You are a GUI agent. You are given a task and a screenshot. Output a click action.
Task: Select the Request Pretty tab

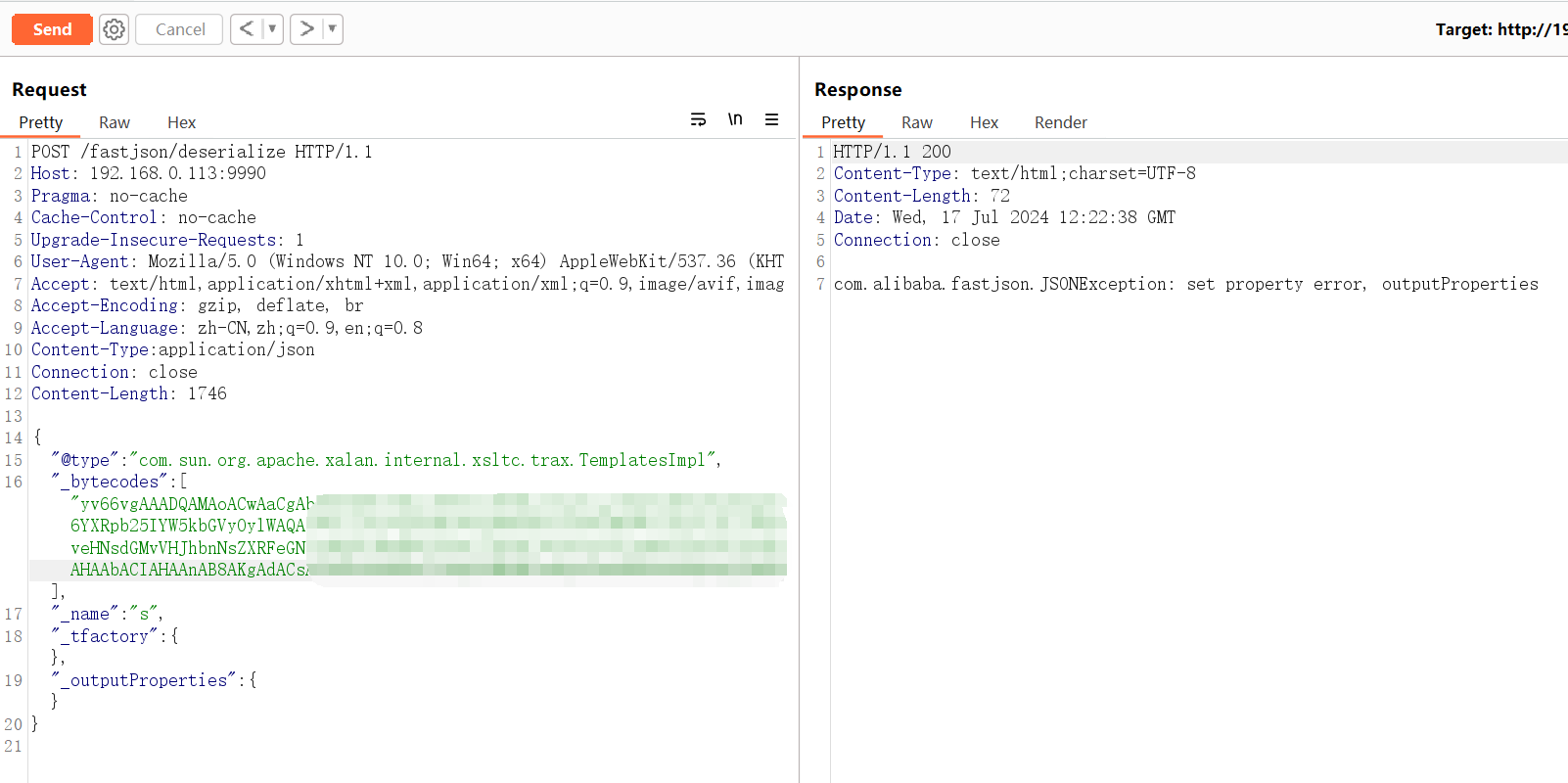point(41,122)
